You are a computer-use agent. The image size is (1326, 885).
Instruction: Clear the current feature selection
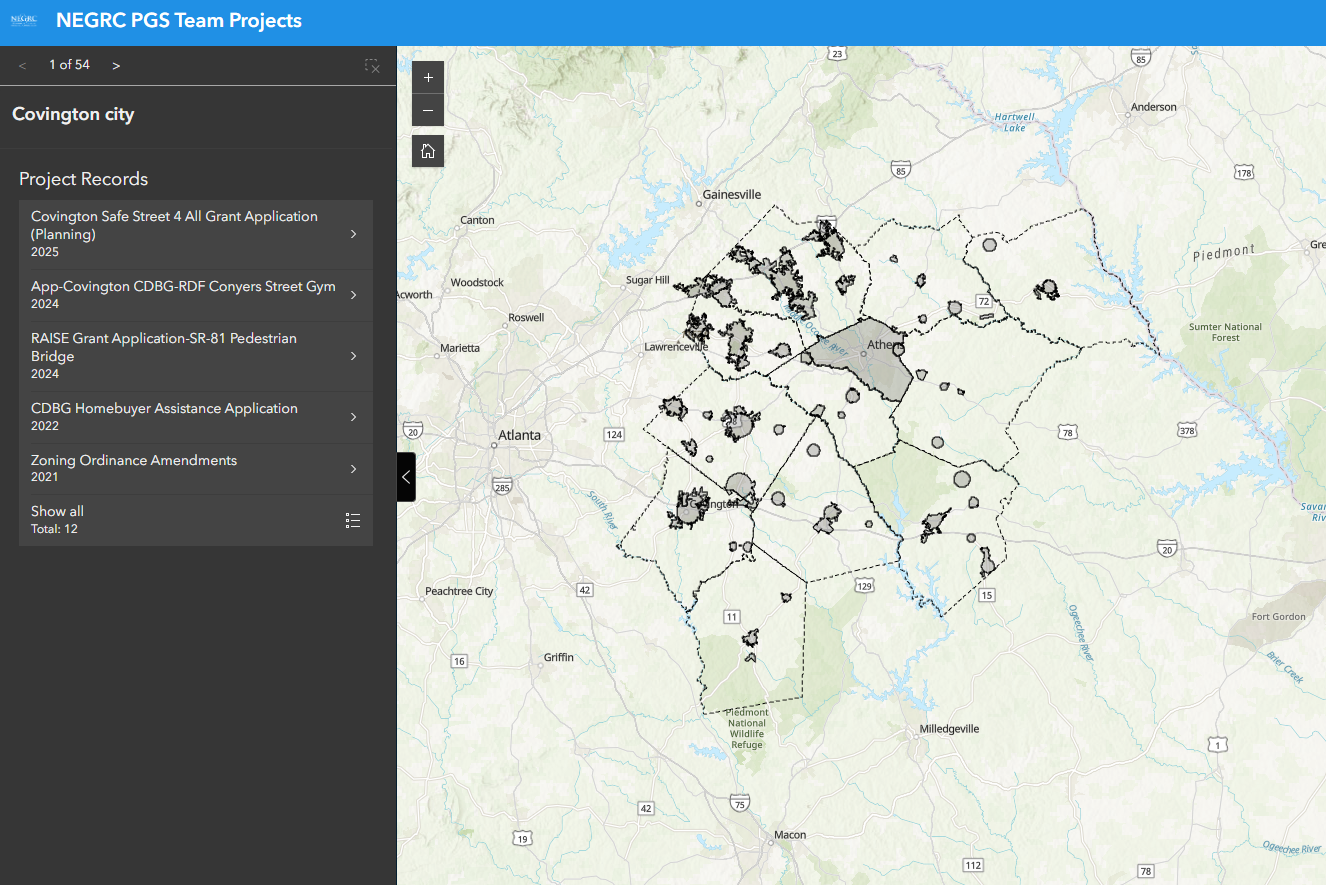click(372, 66)
